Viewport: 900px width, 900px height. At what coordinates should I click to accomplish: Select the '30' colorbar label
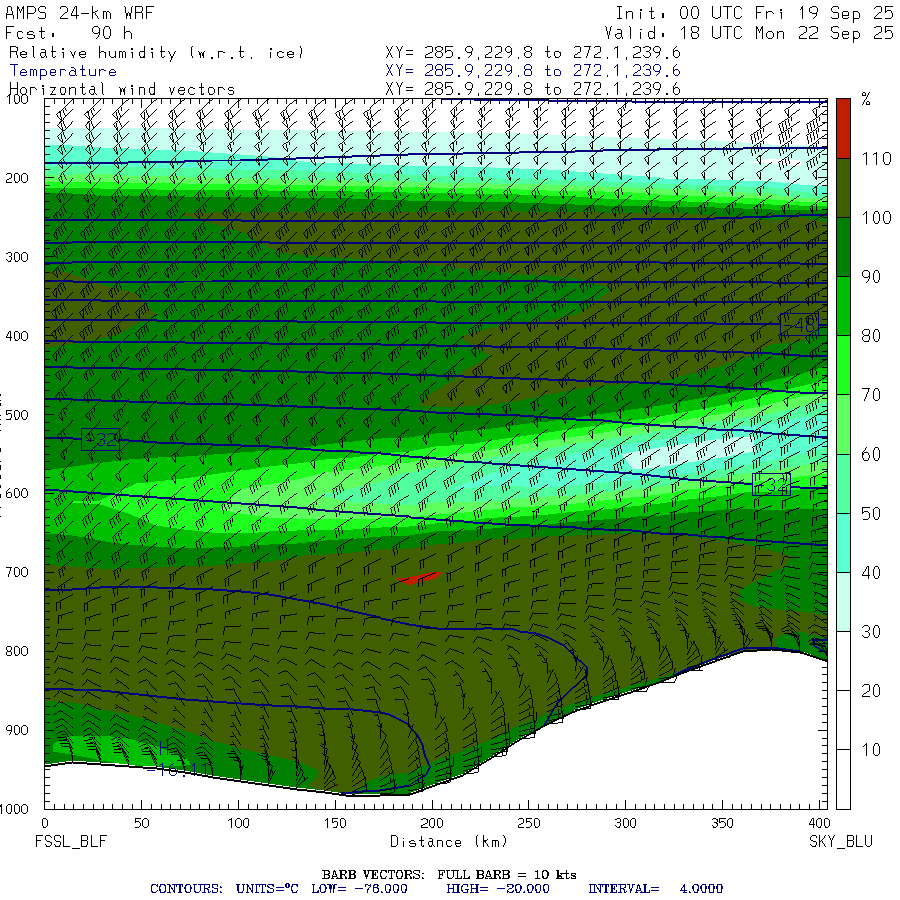click(871, 631)
